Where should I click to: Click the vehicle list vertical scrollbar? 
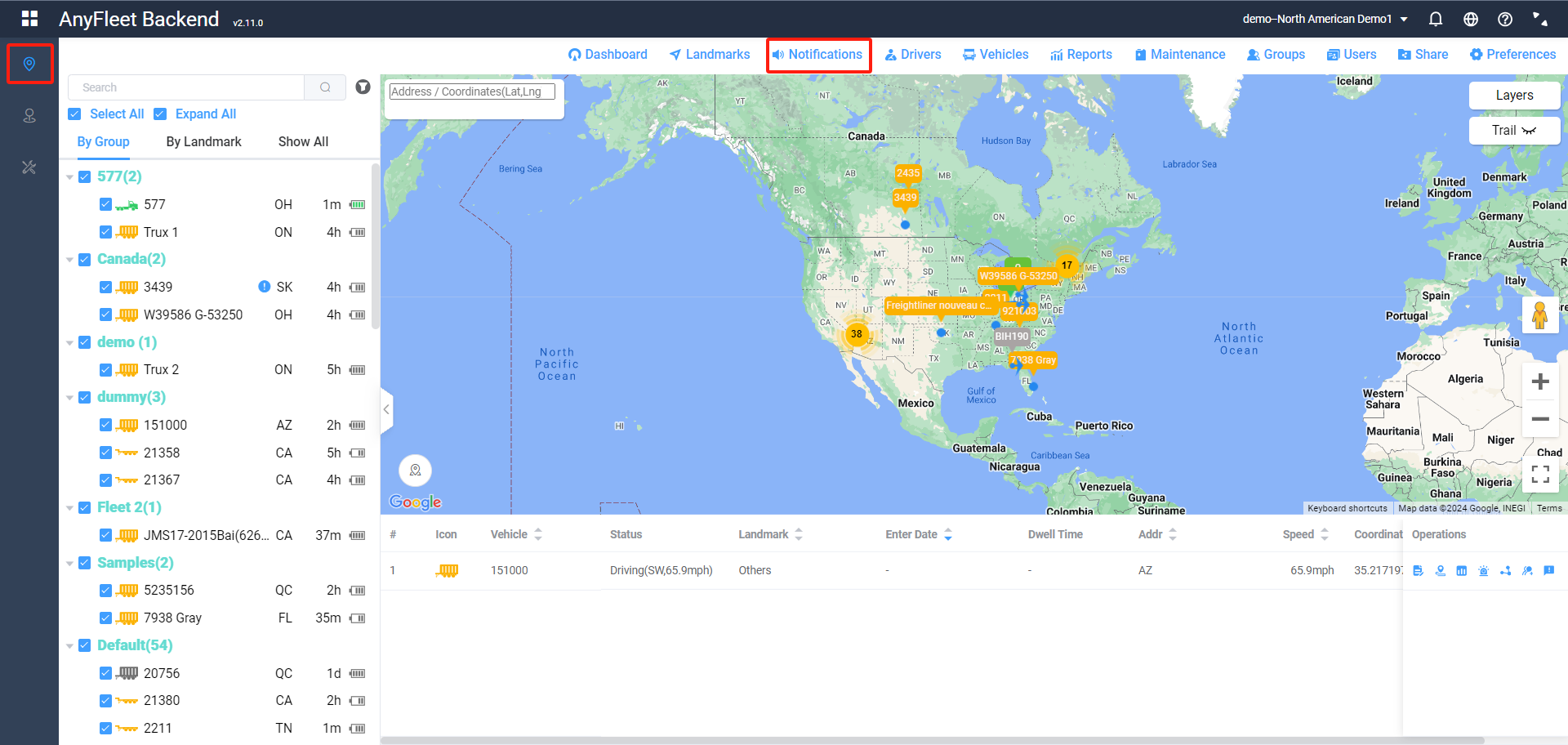click(375, 245)
